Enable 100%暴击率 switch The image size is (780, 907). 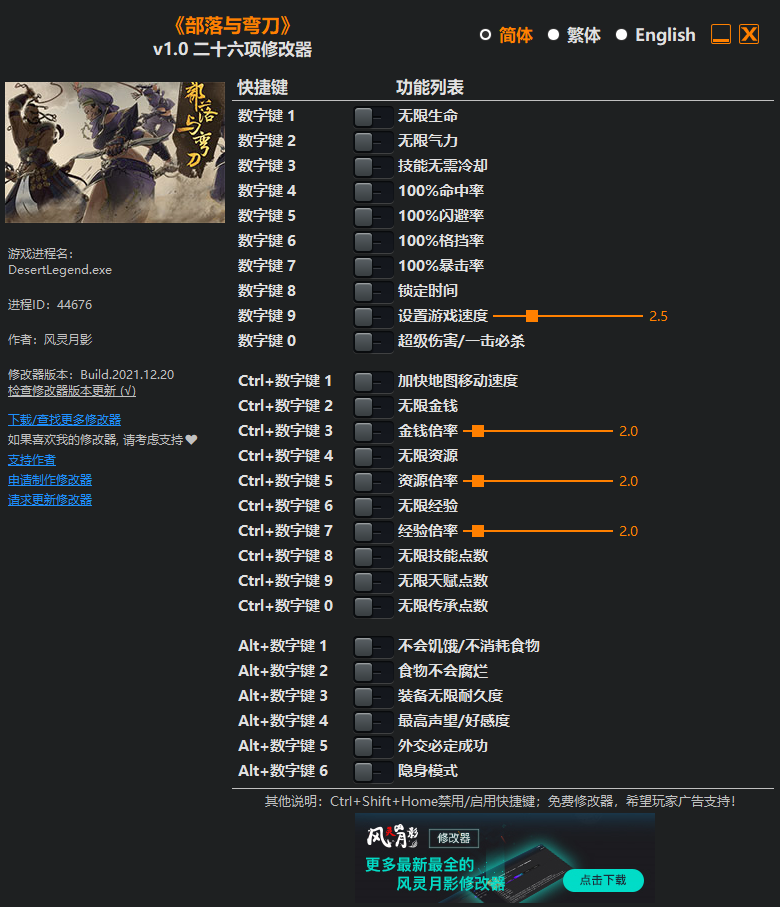tap(373, 267)
